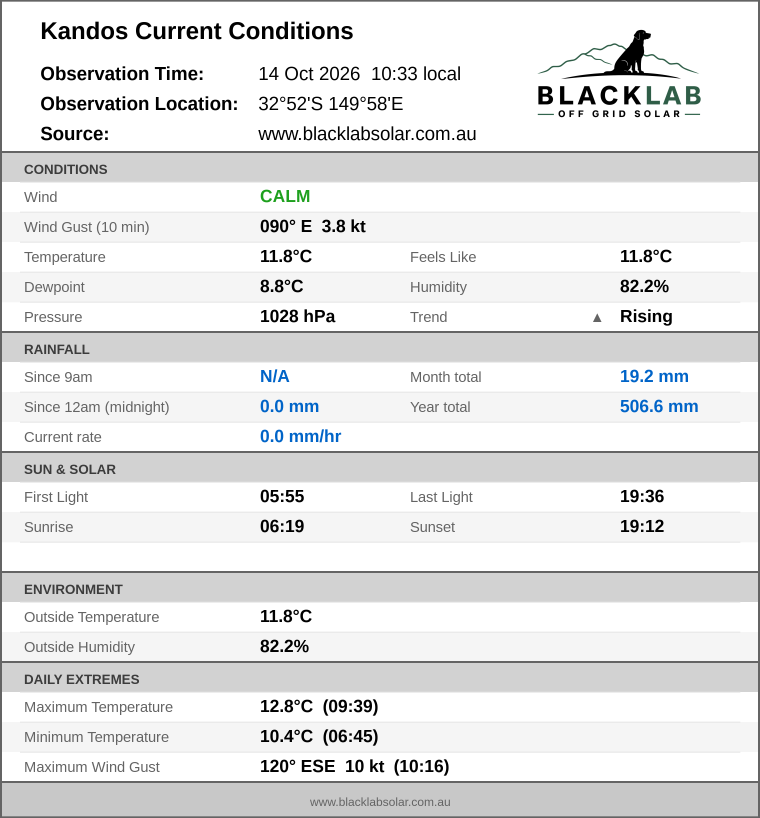Click the Since 12am (midnight) label
The height and width of the screenshot is (818, 760).
96,407
